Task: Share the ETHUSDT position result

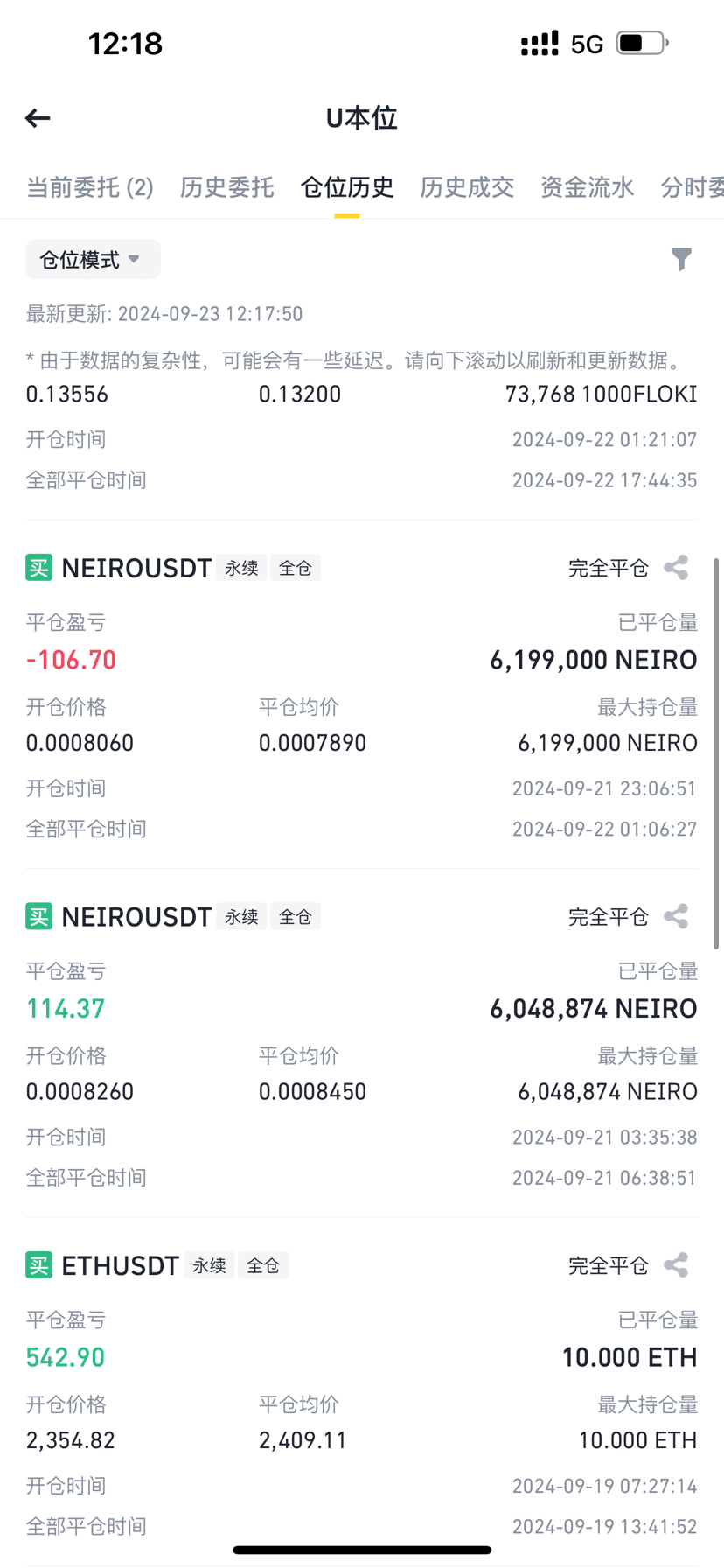Action: point(676,1264)
